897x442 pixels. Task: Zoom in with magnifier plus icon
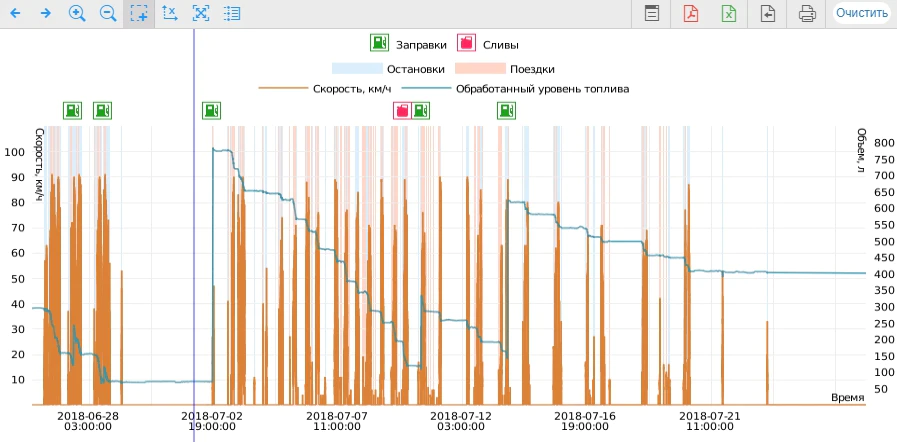(77, 13)
